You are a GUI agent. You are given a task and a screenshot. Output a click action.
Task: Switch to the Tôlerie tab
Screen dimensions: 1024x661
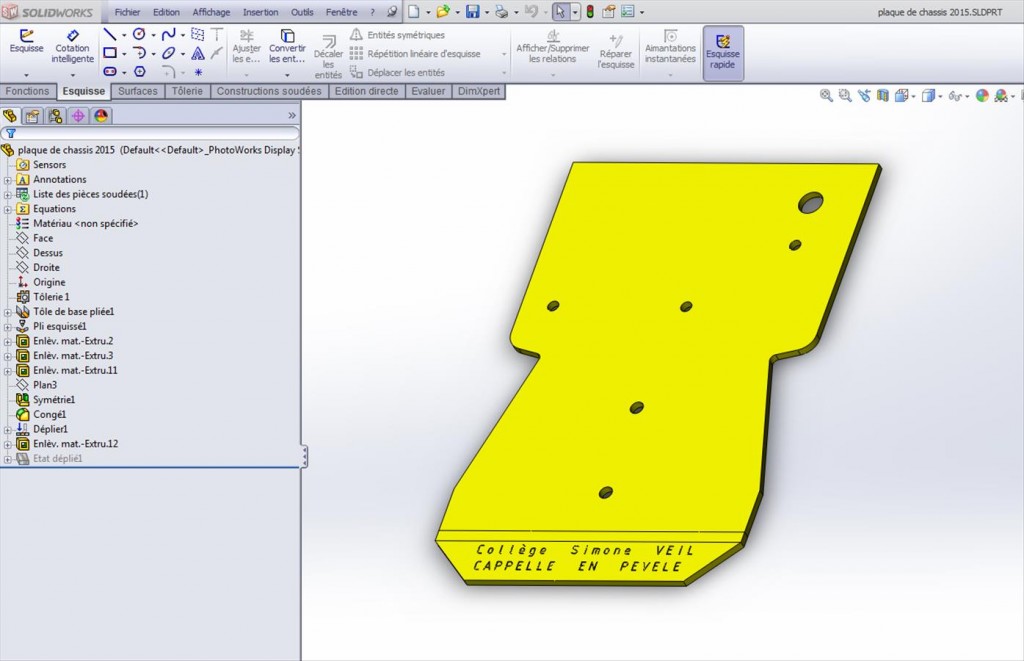pyautogui.click(x=187, y=91)
